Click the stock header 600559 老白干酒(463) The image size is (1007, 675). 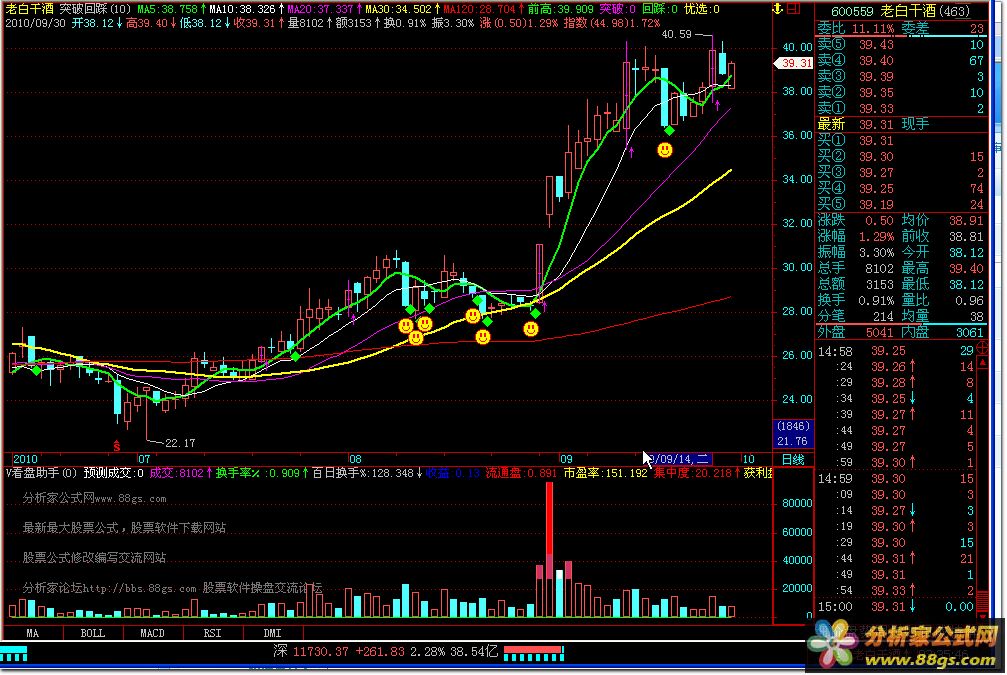pyautogui.click(x=900, y=11)
